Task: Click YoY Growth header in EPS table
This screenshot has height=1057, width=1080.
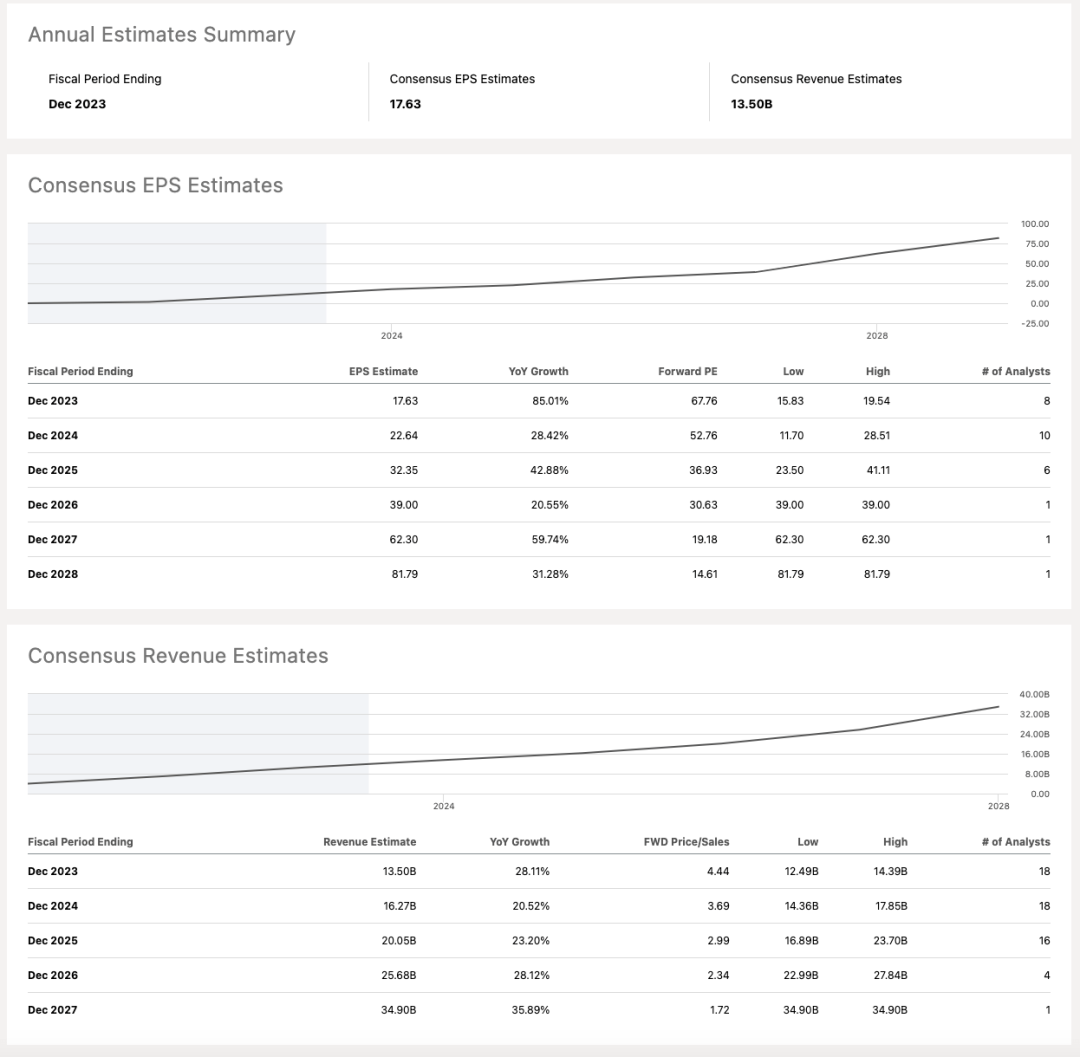Action: click(538, 371)
